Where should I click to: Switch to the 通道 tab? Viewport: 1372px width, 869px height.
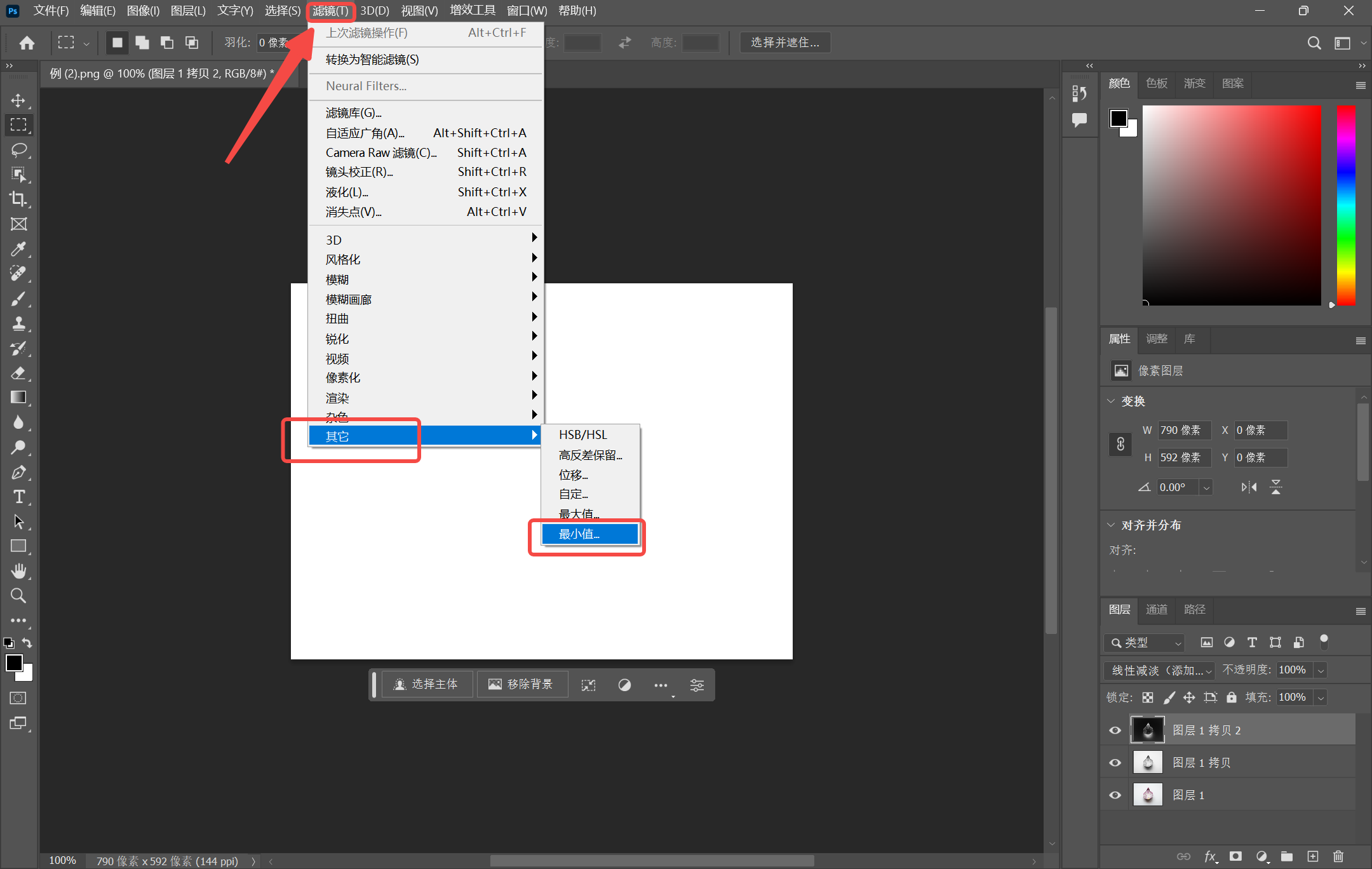click(1156, 609)
